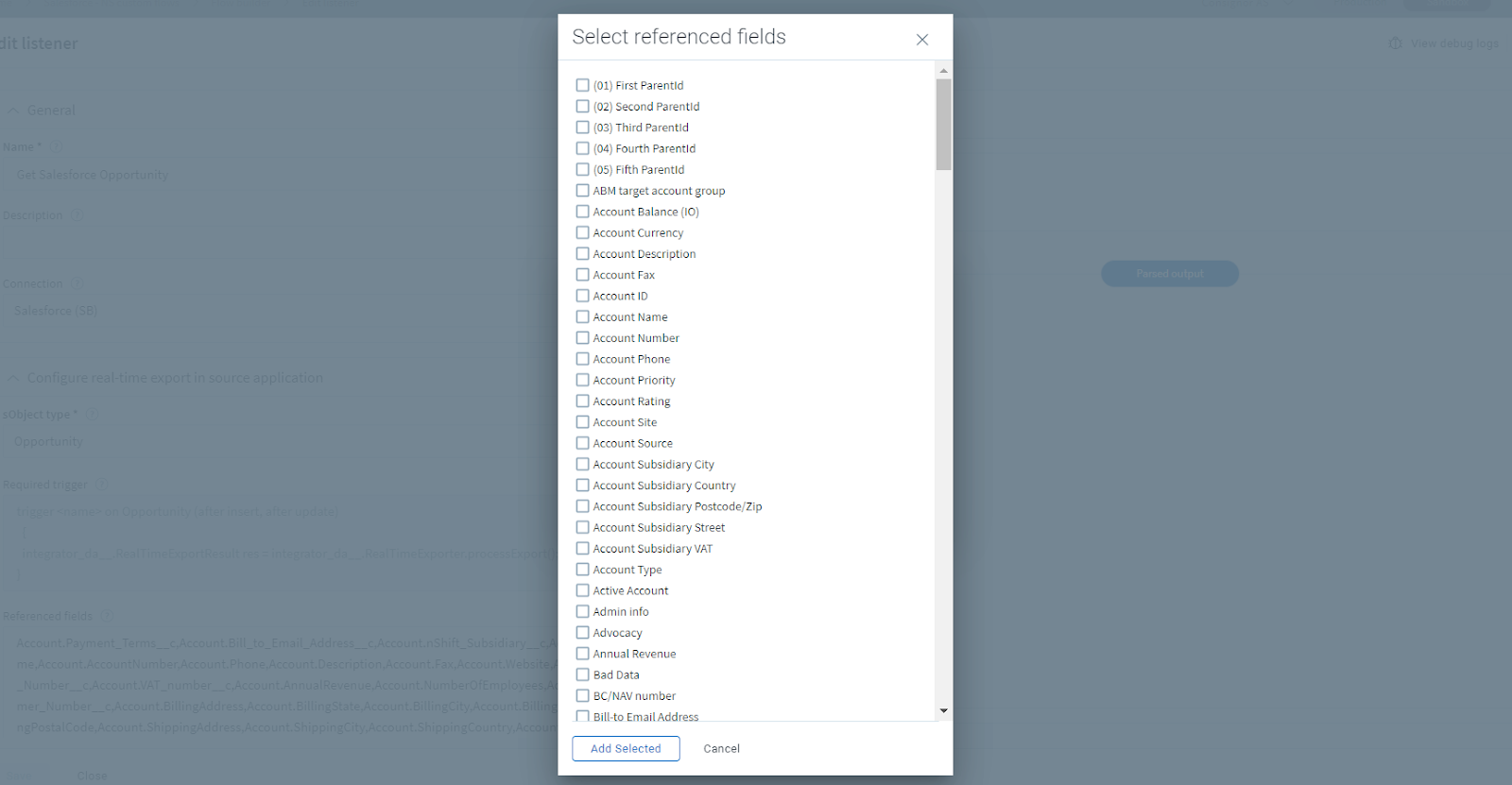
Task: Tick the Account Number checkbox
Action: tap(582, 337)
